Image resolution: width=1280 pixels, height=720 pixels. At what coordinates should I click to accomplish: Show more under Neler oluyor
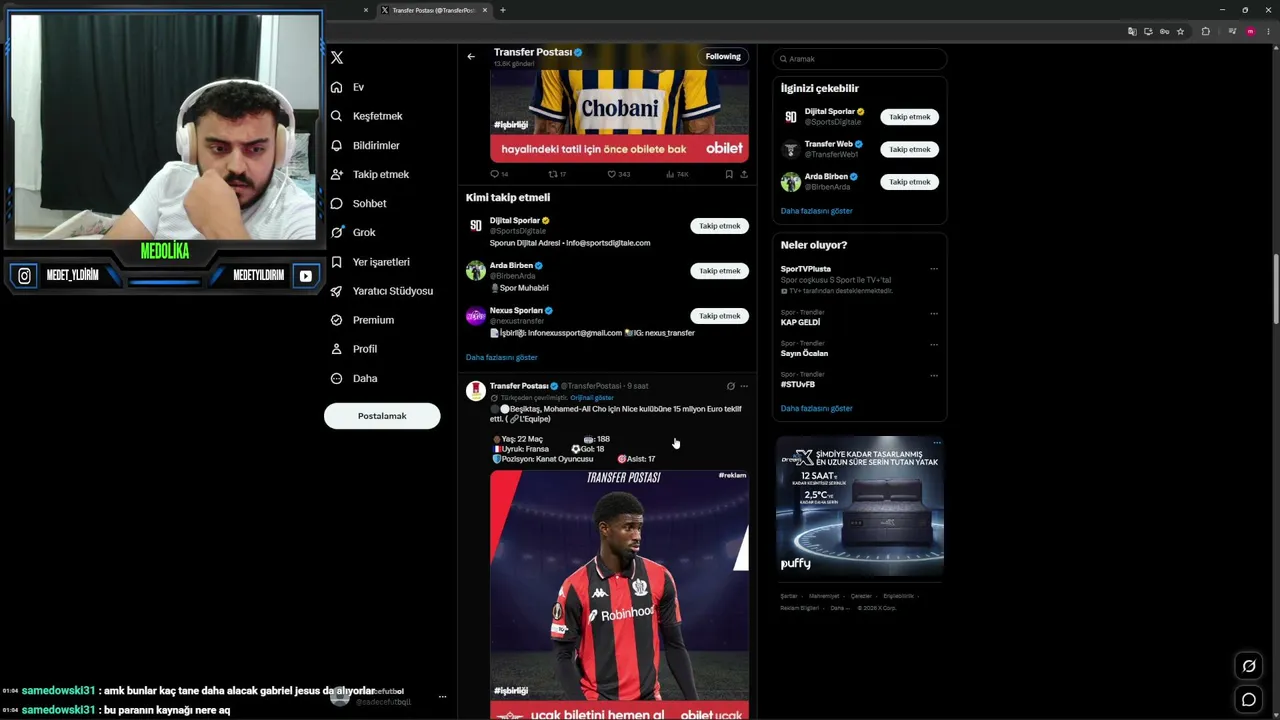[817, 408]
